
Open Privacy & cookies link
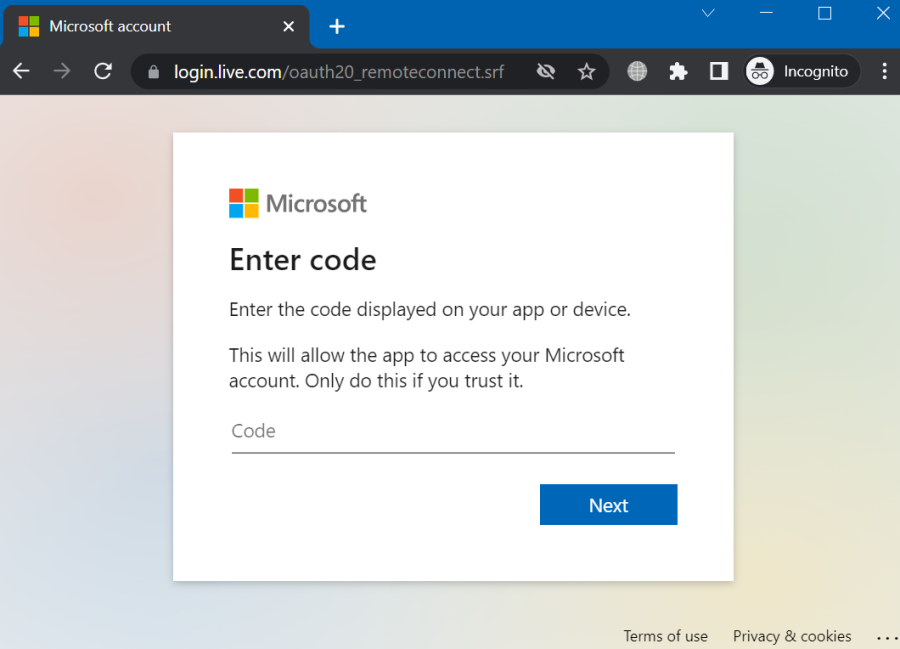coord(792,636)
